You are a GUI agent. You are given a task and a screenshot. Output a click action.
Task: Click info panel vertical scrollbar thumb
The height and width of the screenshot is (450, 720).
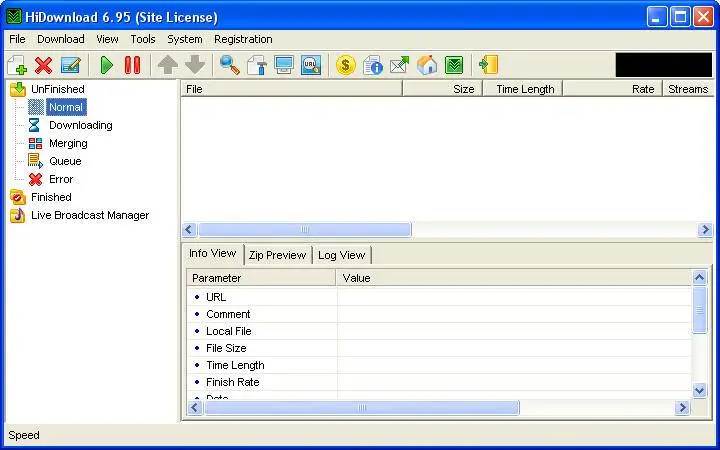[699, 310]
